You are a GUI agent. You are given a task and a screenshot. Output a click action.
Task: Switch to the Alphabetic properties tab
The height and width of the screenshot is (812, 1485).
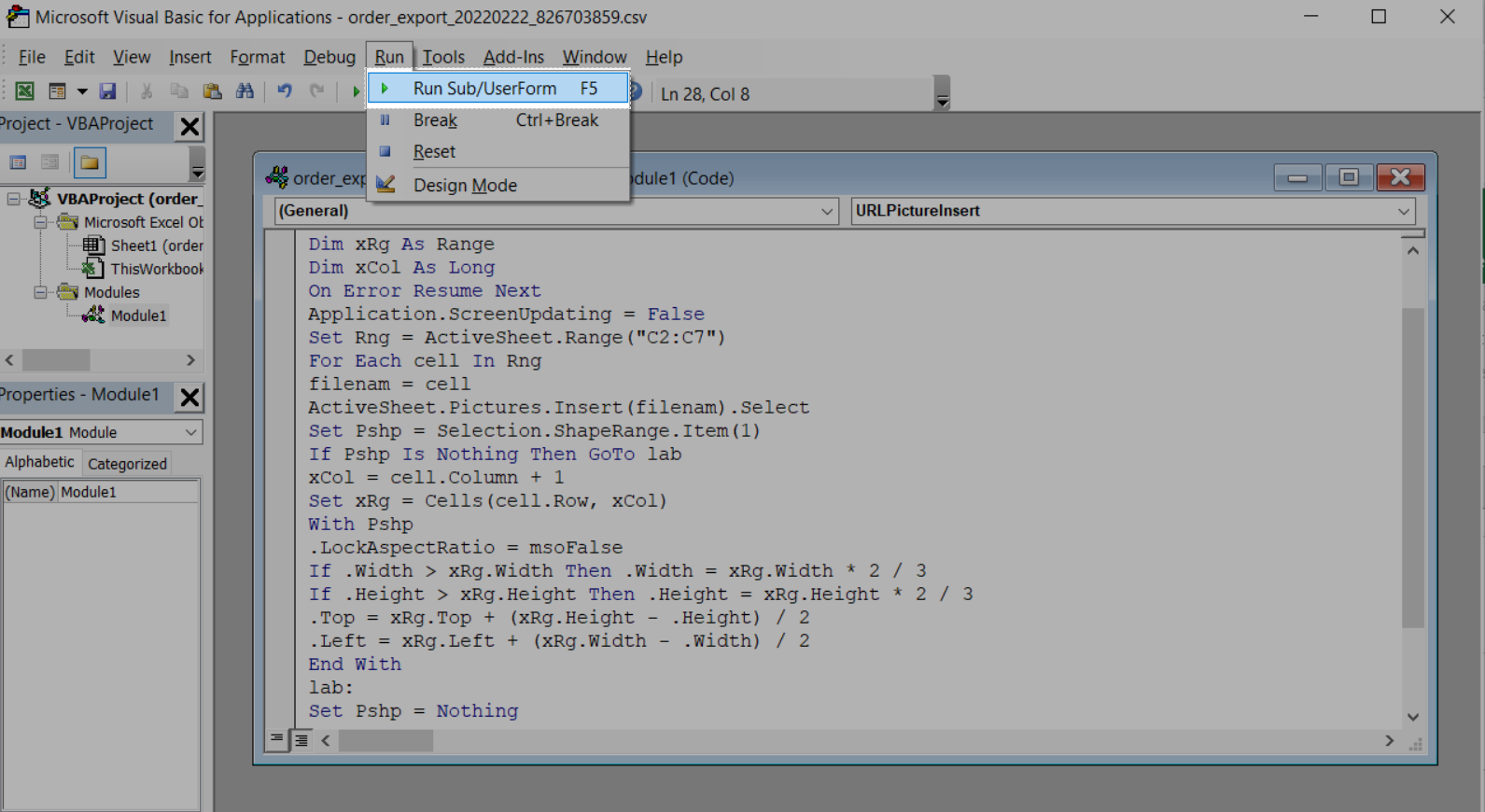click(39, 462)
